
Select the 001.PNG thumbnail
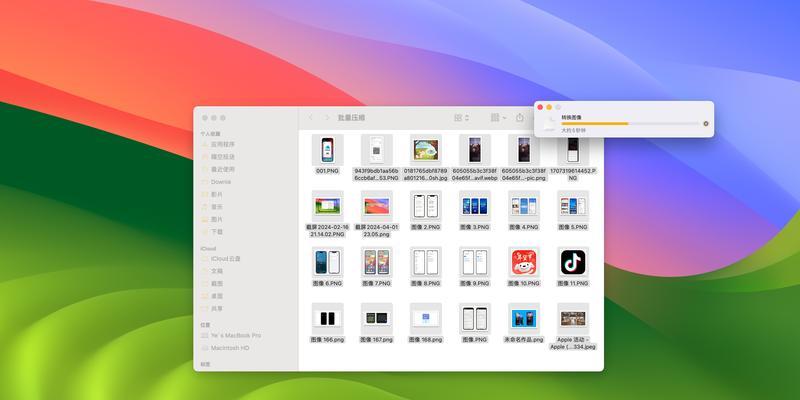pyautogui.click(x=328, y=151)
